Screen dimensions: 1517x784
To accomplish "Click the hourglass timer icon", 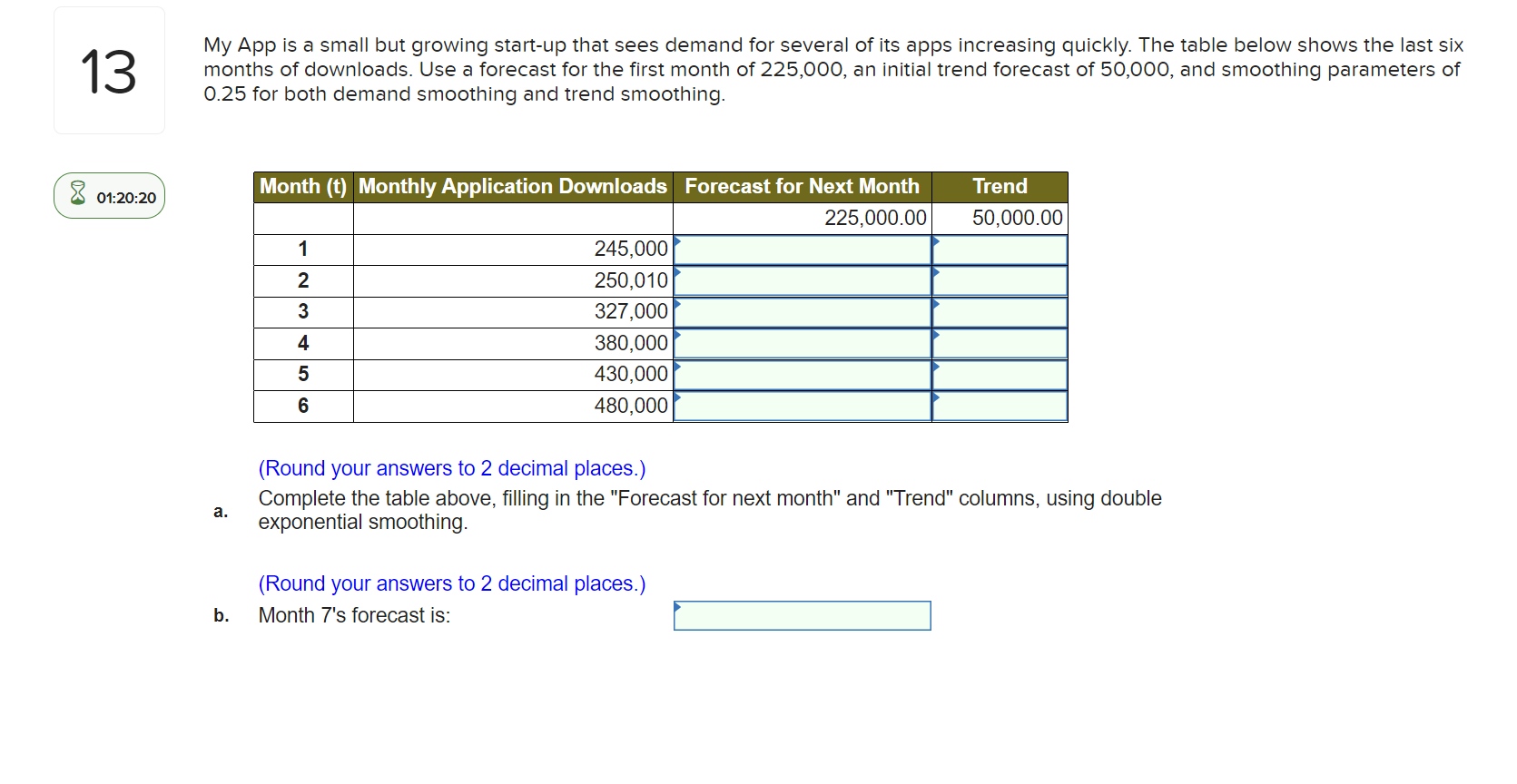I will [x=78, y=193].
